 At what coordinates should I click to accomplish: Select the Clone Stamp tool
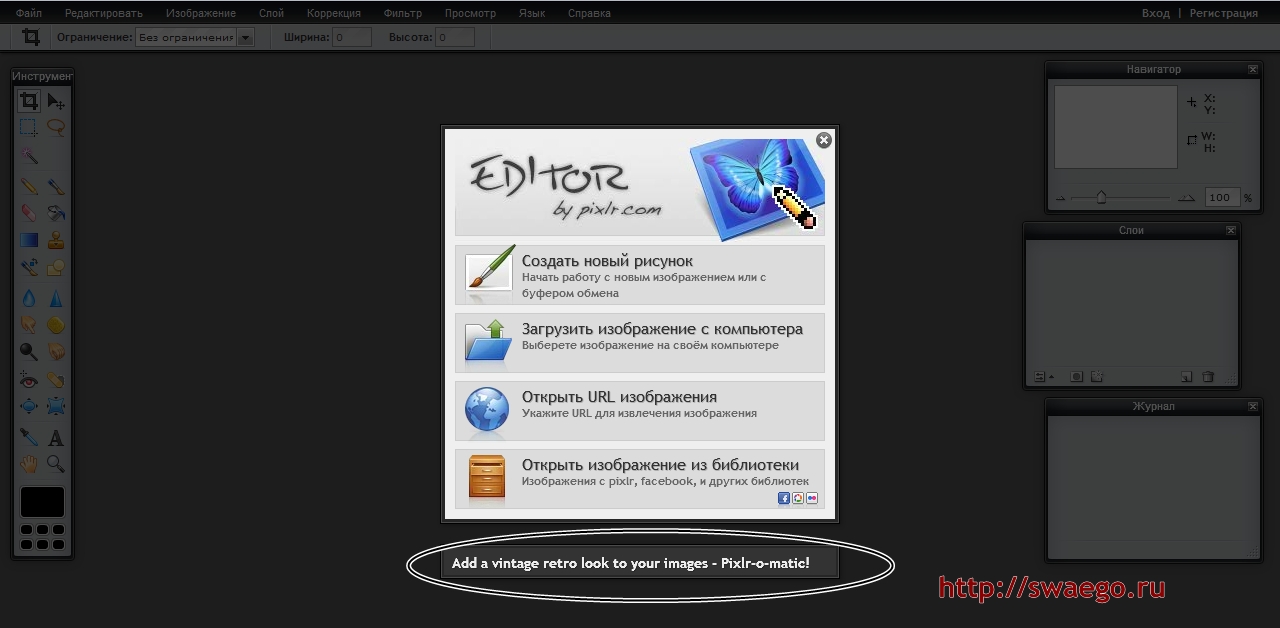pos(56,240)
